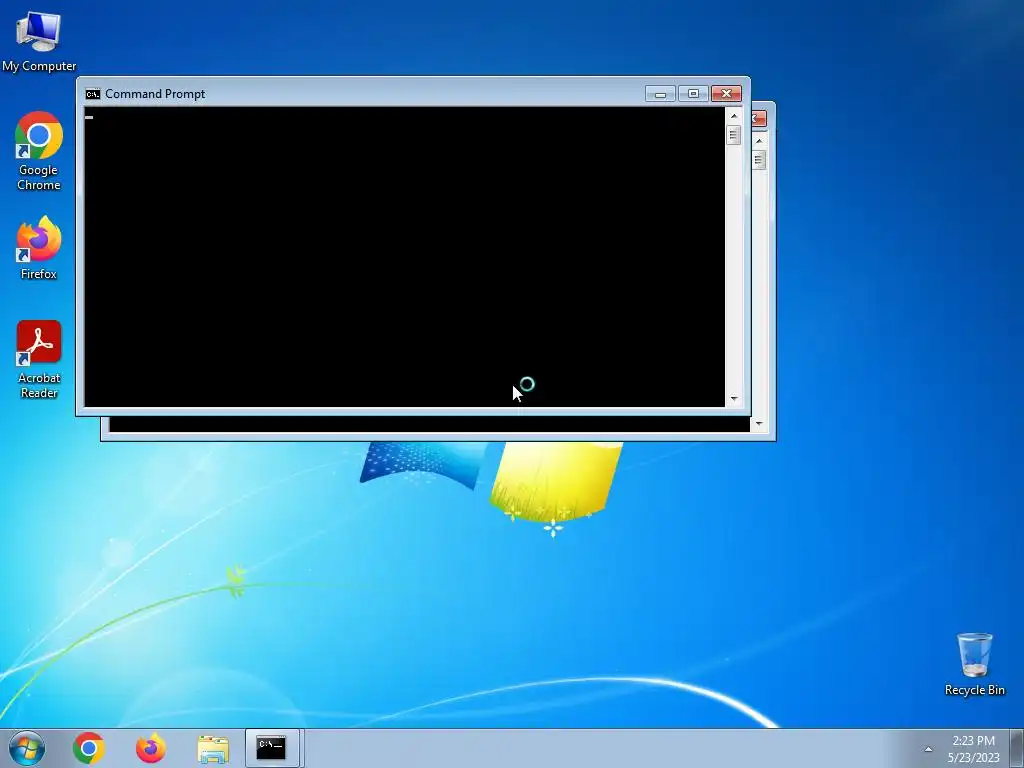Open the Acrobat Reader desktop shortcut
Viewport: 1024px width, 768px height.
(x=39, y=359)
